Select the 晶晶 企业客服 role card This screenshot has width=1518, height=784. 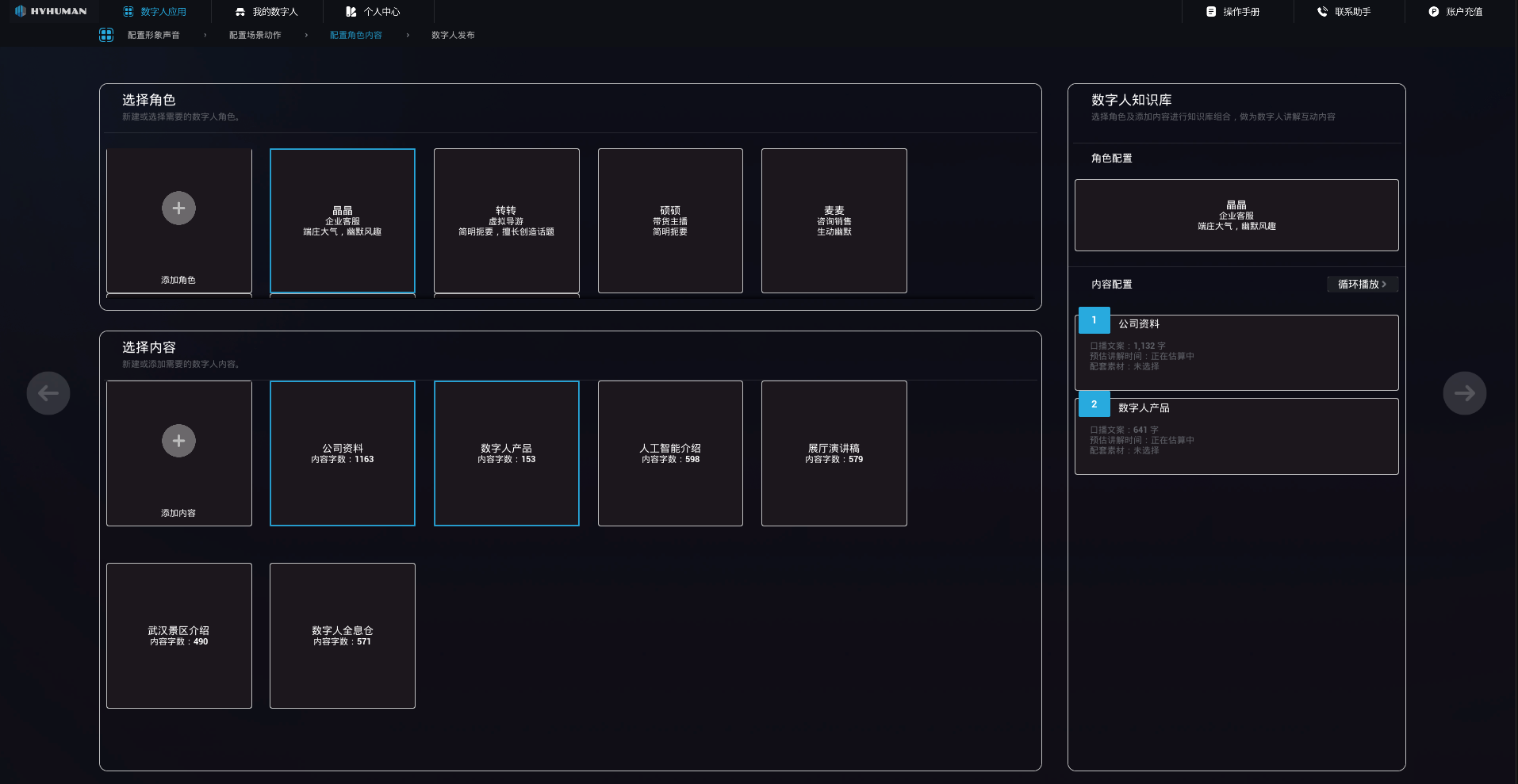[343, 220]
